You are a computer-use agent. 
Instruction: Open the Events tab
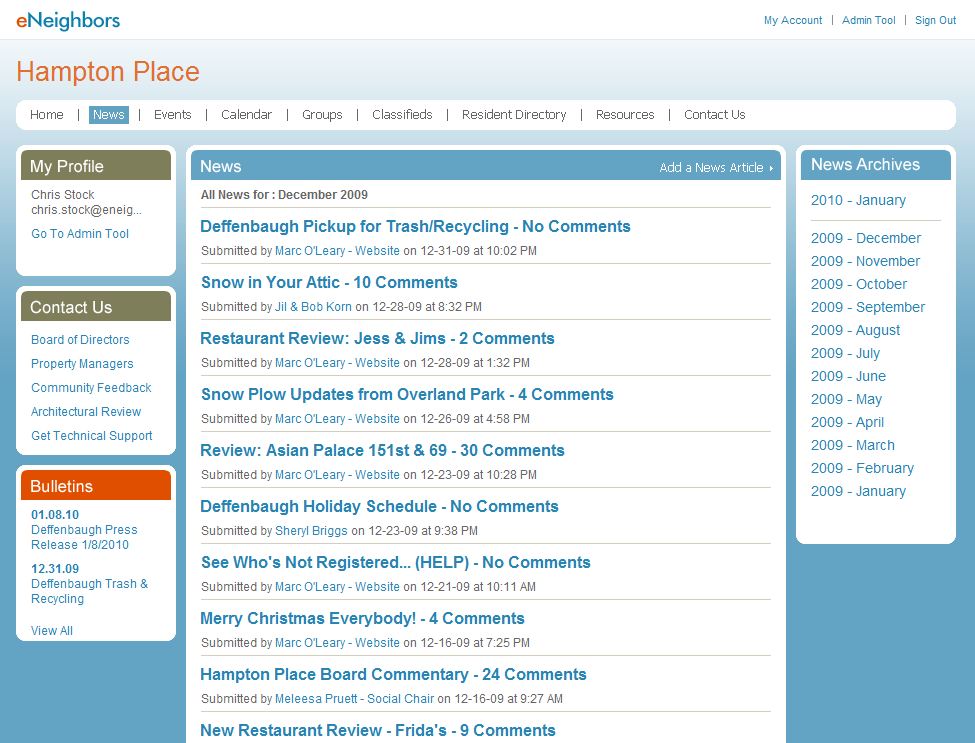click(x=172, y=115)
